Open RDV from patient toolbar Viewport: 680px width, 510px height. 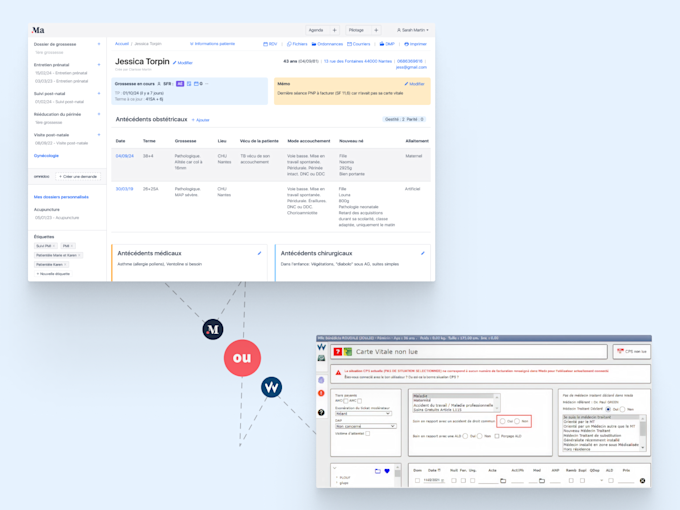[x=270, y=44]
